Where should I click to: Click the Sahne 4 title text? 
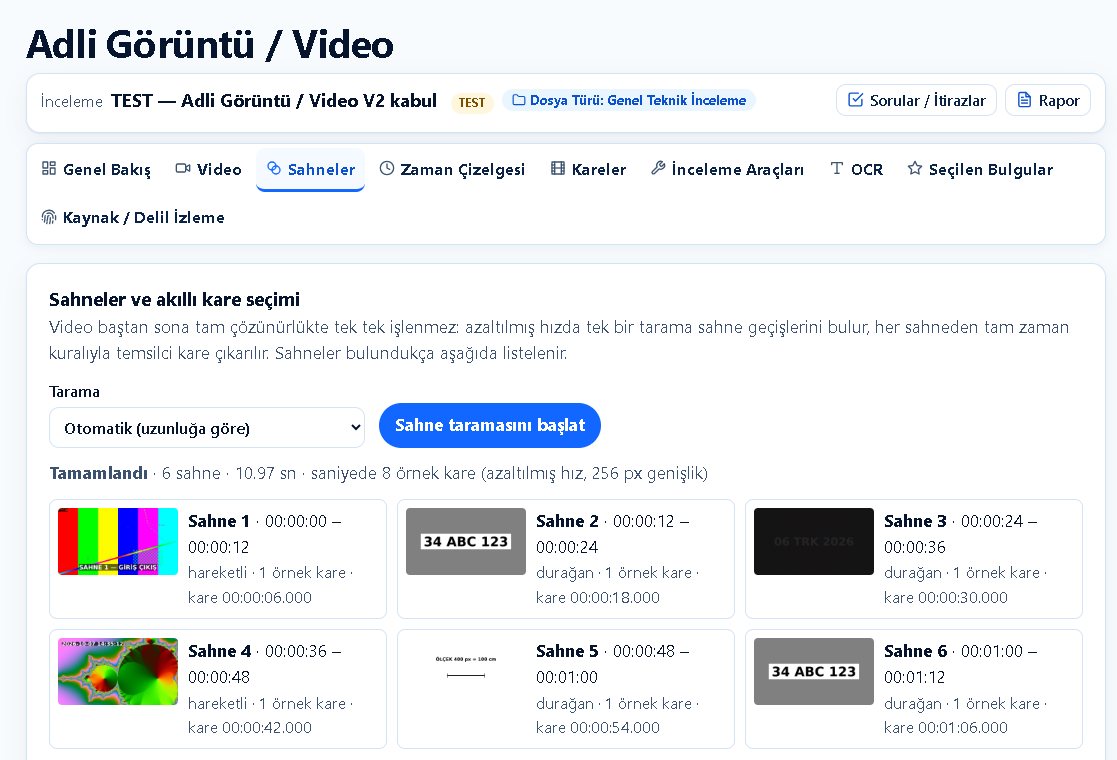click(x=219, y=651)
